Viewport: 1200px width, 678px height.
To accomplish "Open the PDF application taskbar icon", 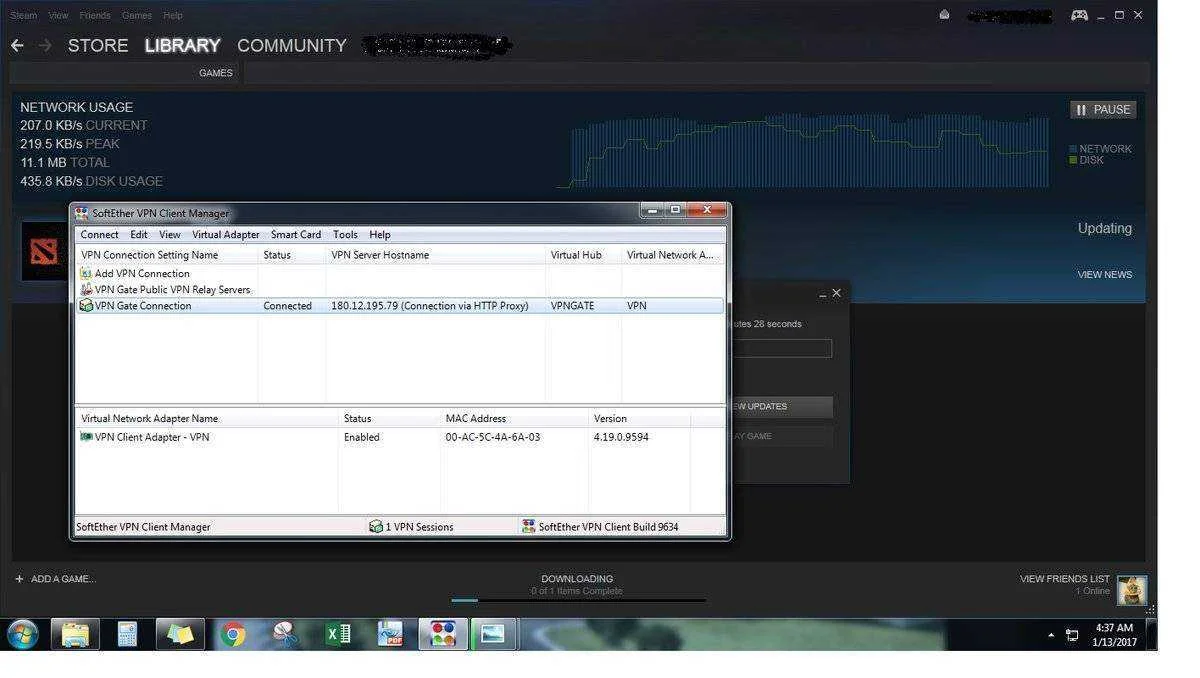I will [x=390, y=634].
